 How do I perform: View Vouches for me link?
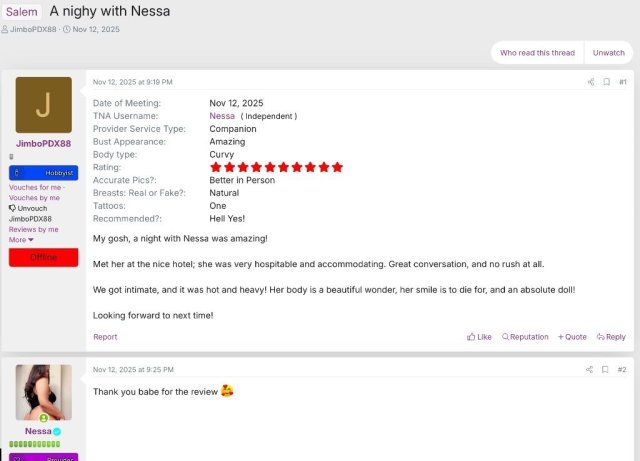click(35, 187)
